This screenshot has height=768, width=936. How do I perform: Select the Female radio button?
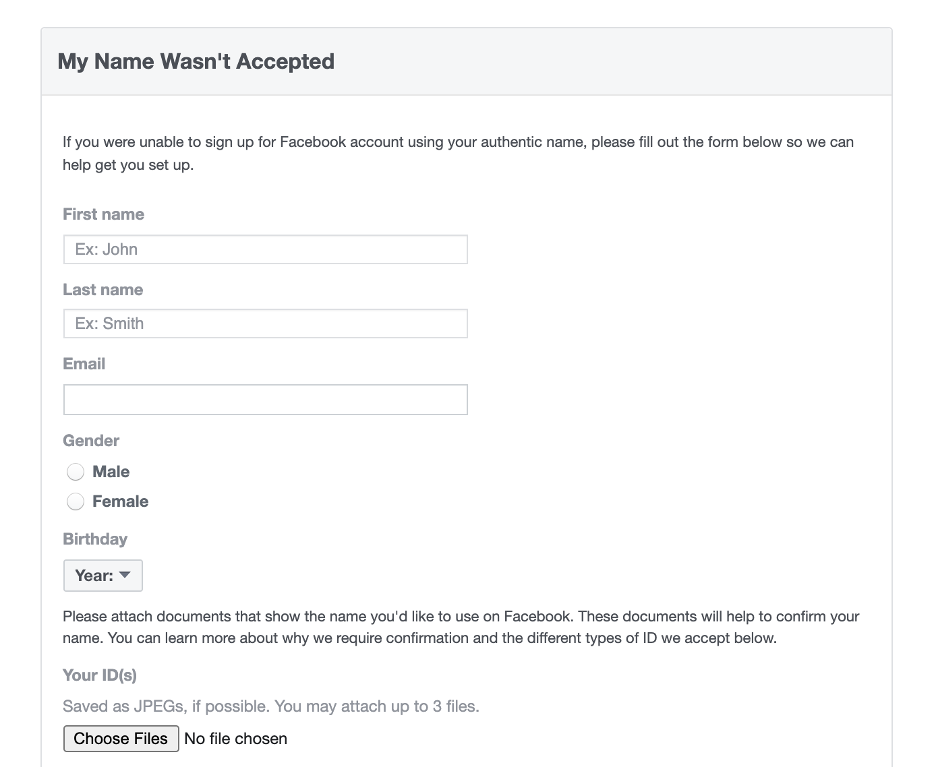click(x=75, y=502)
